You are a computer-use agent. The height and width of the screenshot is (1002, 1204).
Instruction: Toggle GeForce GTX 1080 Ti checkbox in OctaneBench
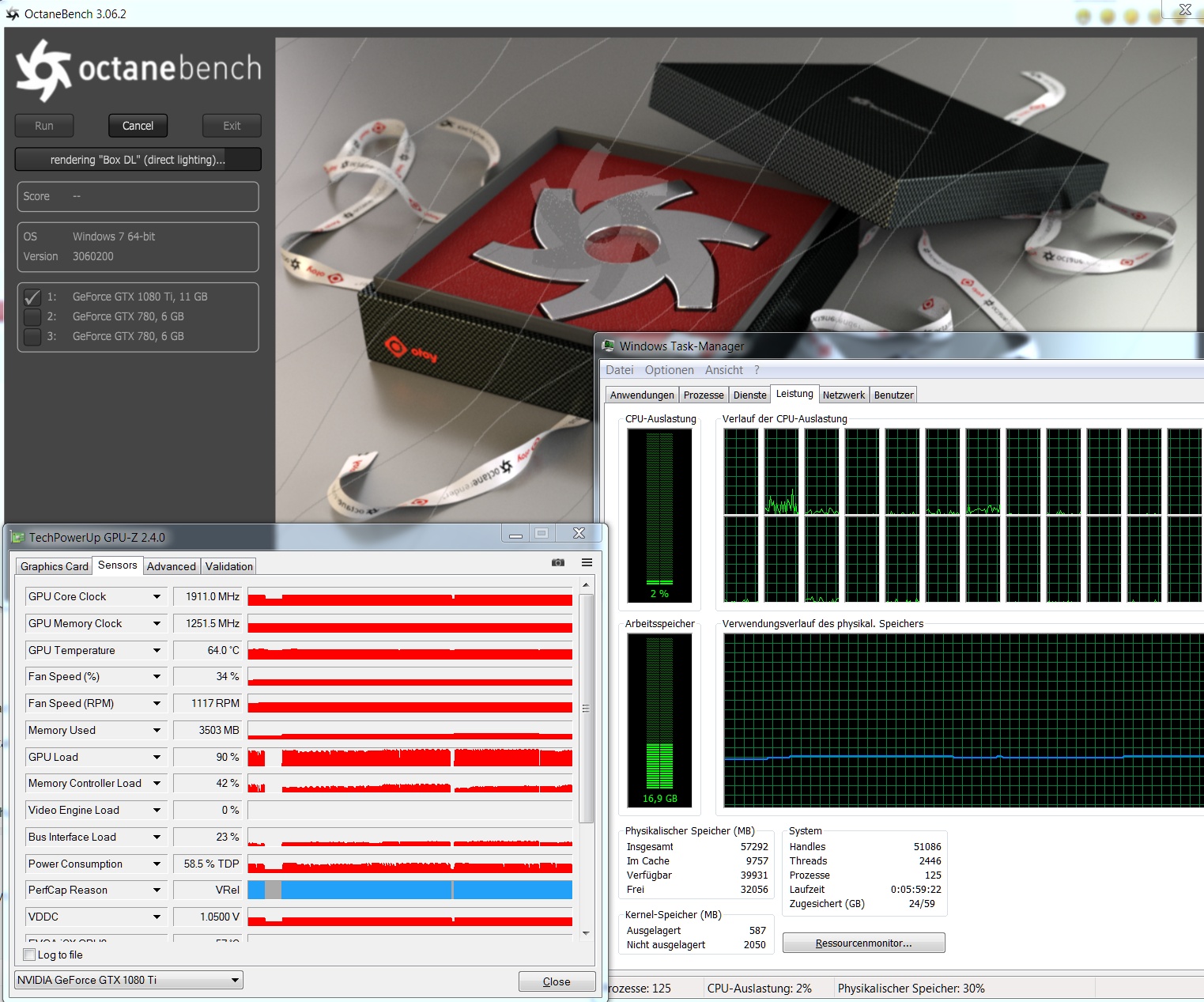32,297
